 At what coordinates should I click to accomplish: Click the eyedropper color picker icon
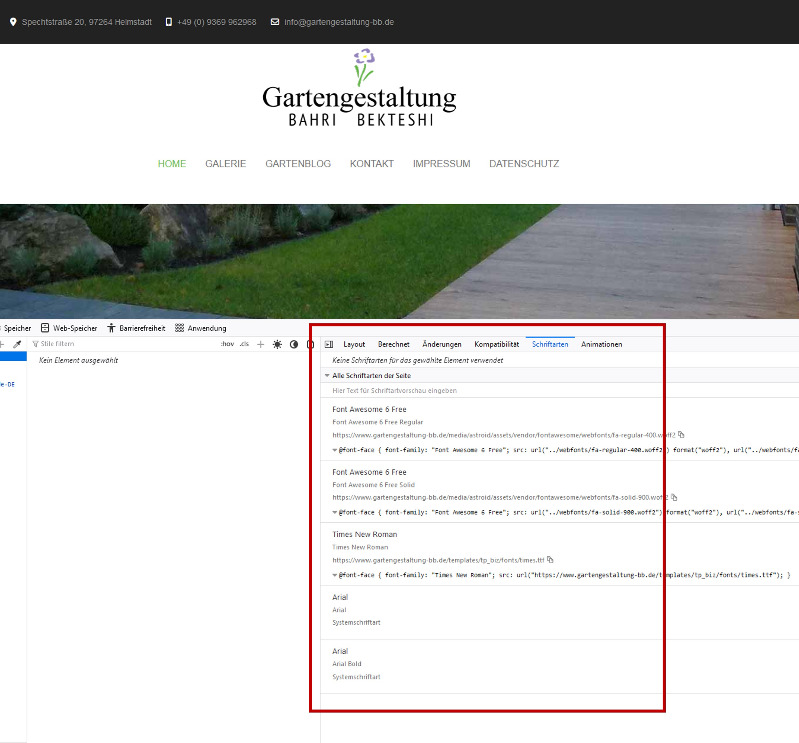[17, 344]
